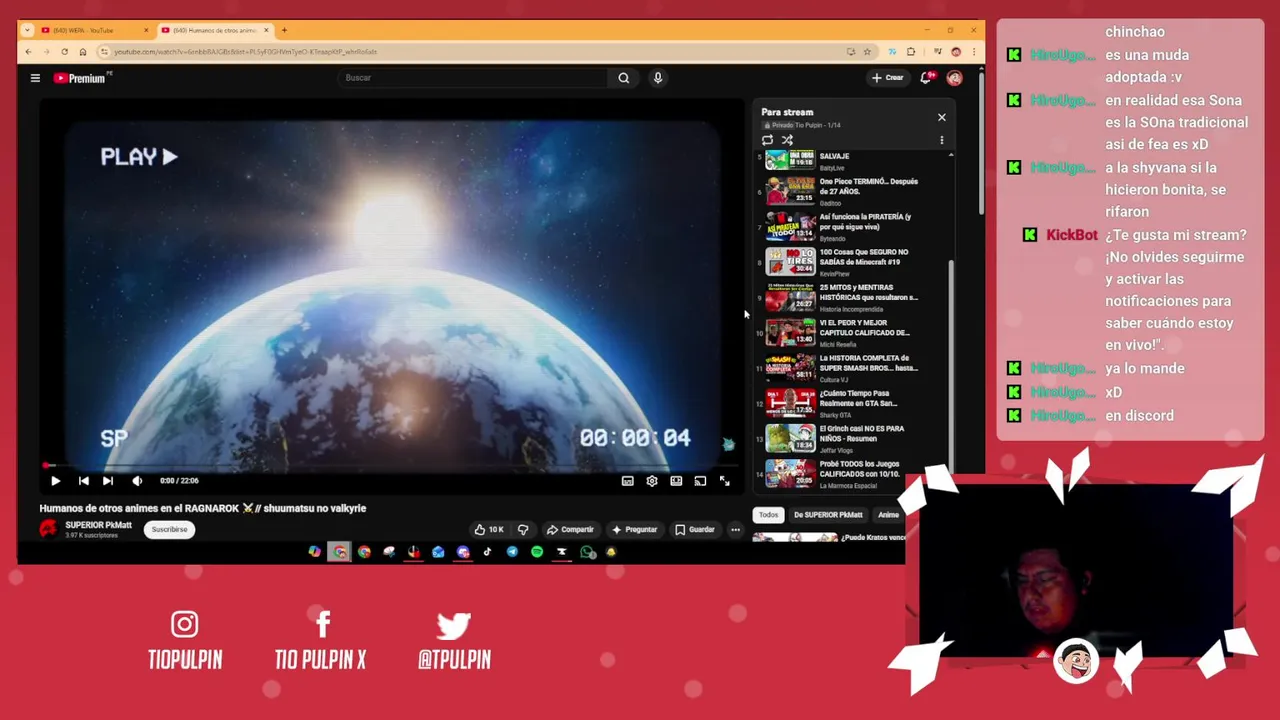Image resolution: width=1280 pixels, height=720 pixels.
Task: Activate voice search microphone
Action: coord(657,78)
